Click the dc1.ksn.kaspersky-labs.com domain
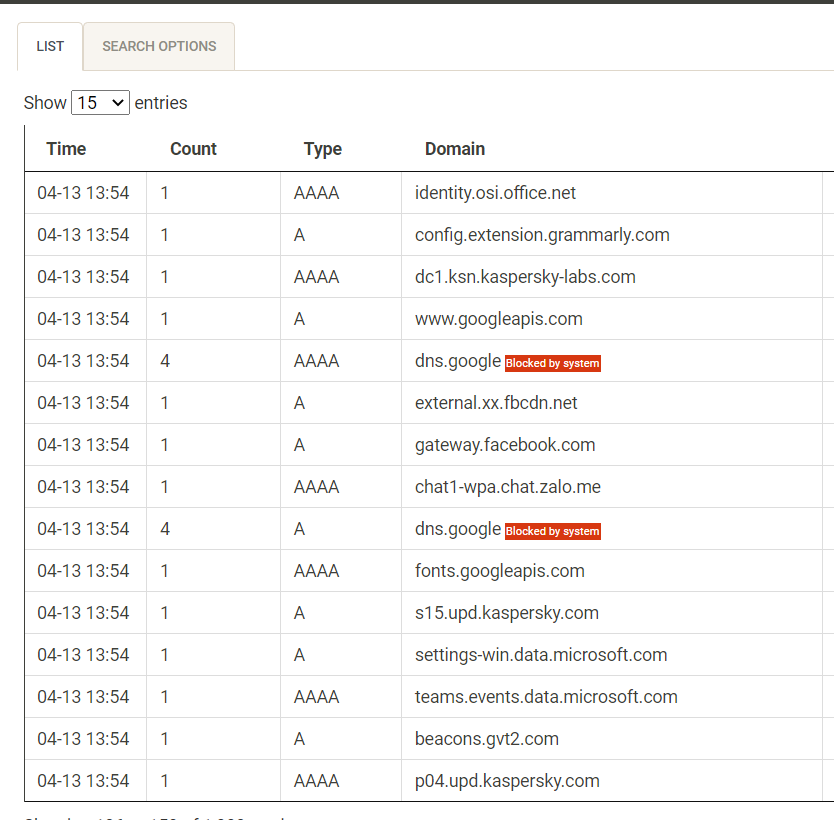The width and height of the screenshot is (834, 820). (x=525, y=277)
